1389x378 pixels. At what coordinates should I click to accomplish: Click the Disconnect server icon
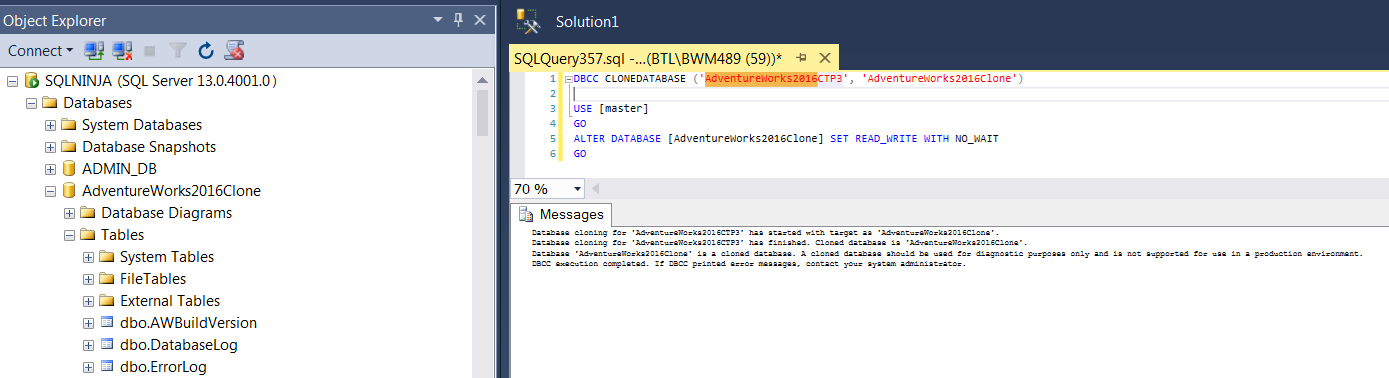123,50
